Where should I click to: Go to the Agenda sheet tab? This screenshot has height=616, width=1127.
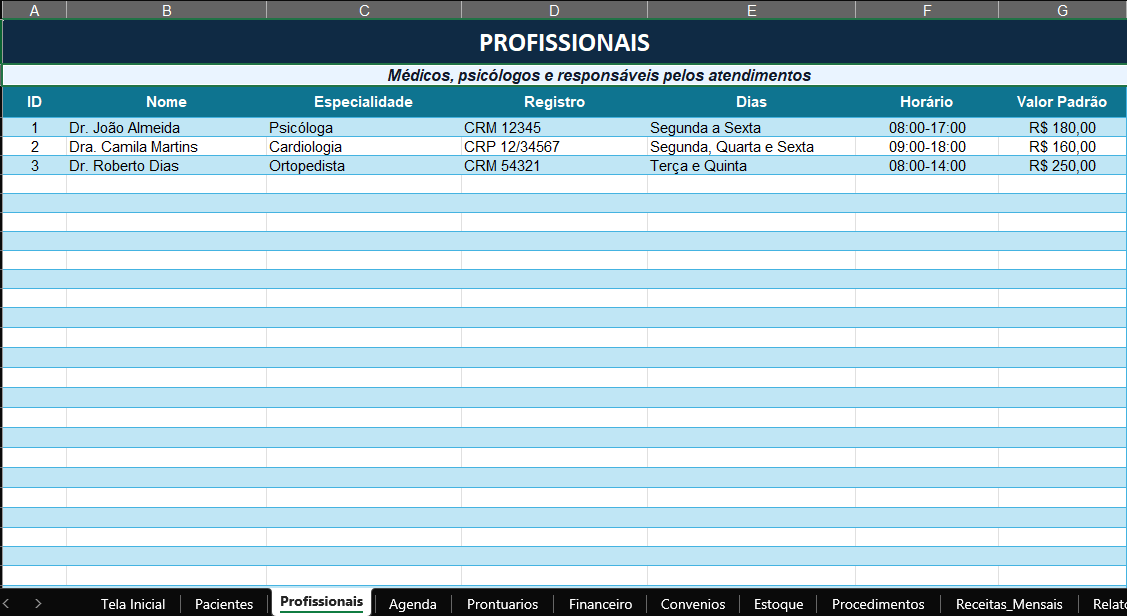click(413, 604)
